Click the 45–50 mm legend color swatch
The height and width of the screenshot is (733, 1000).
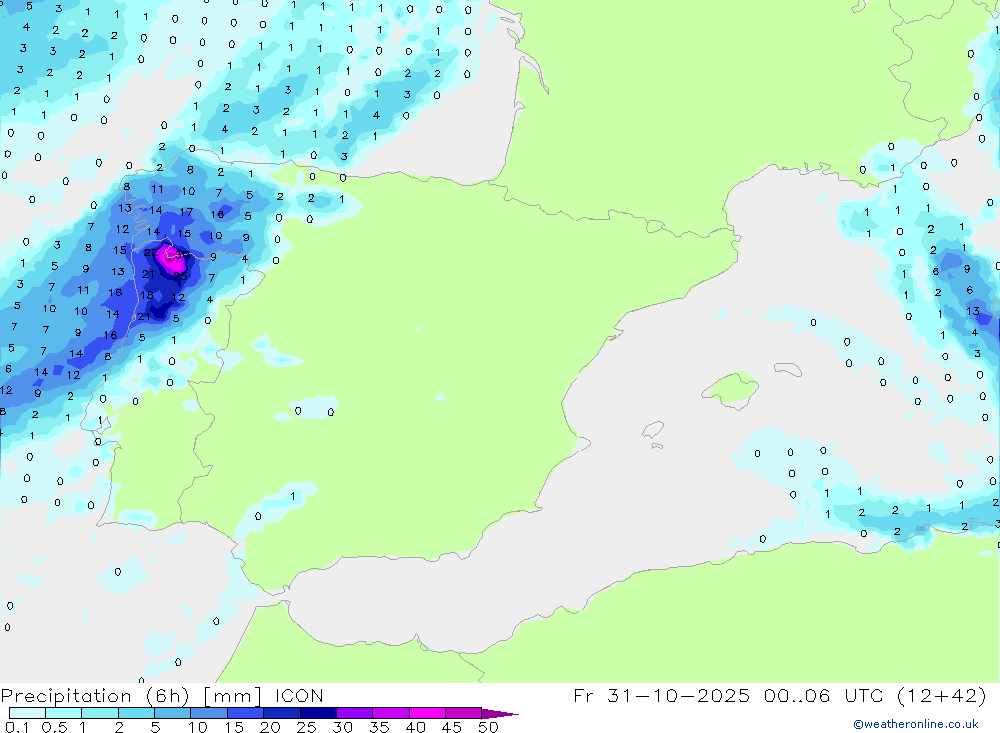[464, 713]
